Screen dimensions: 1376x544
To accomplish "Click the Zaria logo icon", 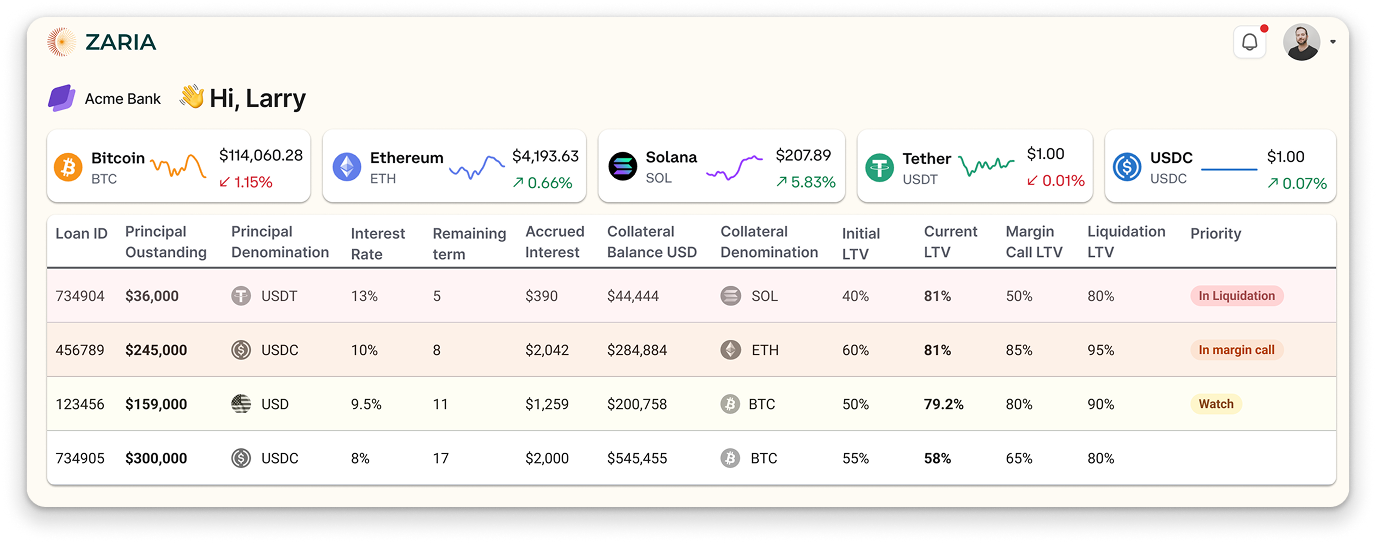I will point(62,42).
